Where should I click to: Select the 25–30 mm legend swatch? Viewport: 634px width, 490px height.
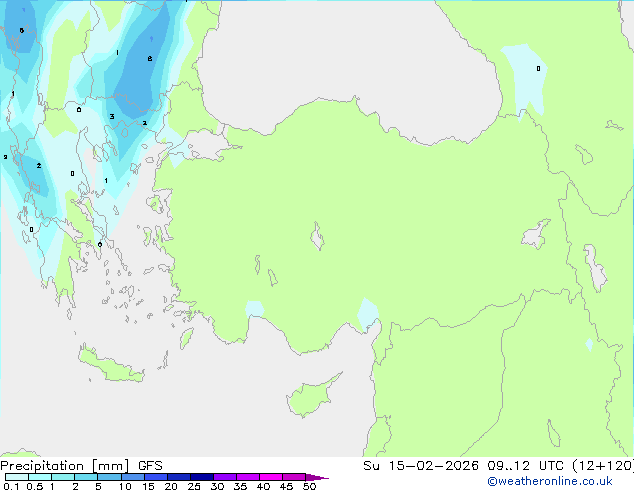pyautogui.click(x=202, y=477)
